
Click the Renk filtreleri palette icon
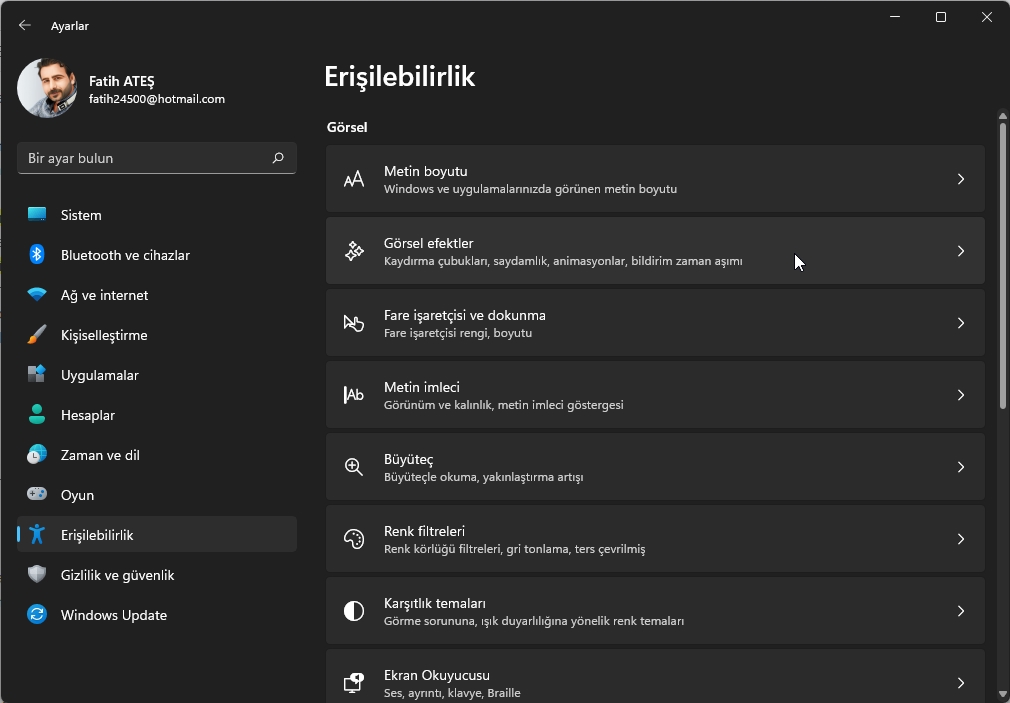pos(354,539)
